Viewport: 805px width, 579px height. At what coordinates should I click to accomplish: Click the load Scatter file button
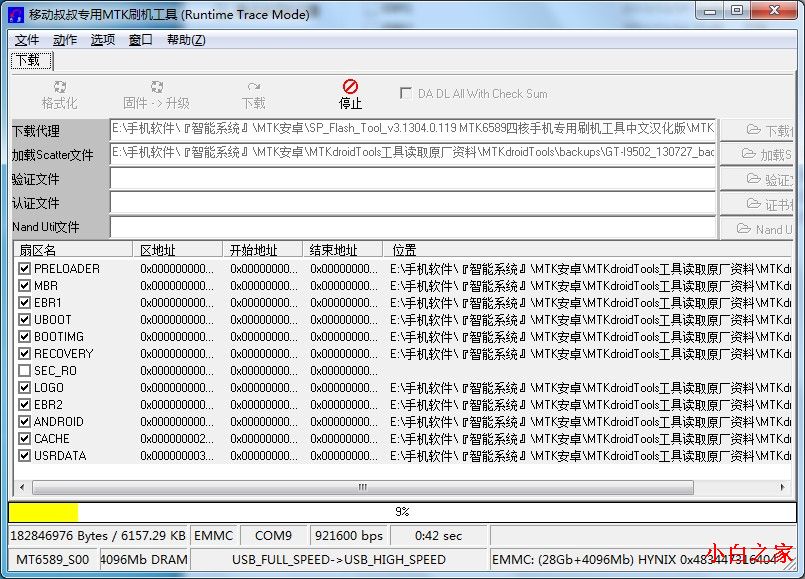click(x=757, y=154)
